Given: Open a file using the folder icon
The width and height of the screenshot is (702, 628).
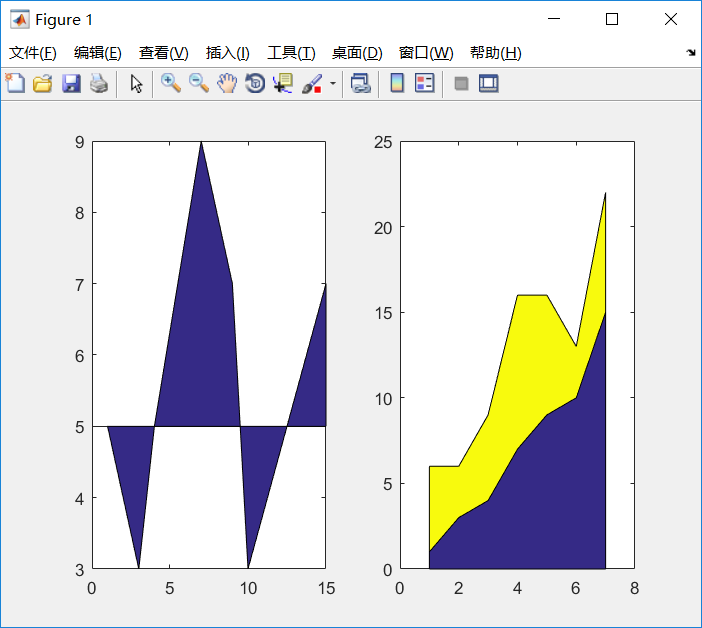Looking at the screenshot, I should tap(43, 83).
